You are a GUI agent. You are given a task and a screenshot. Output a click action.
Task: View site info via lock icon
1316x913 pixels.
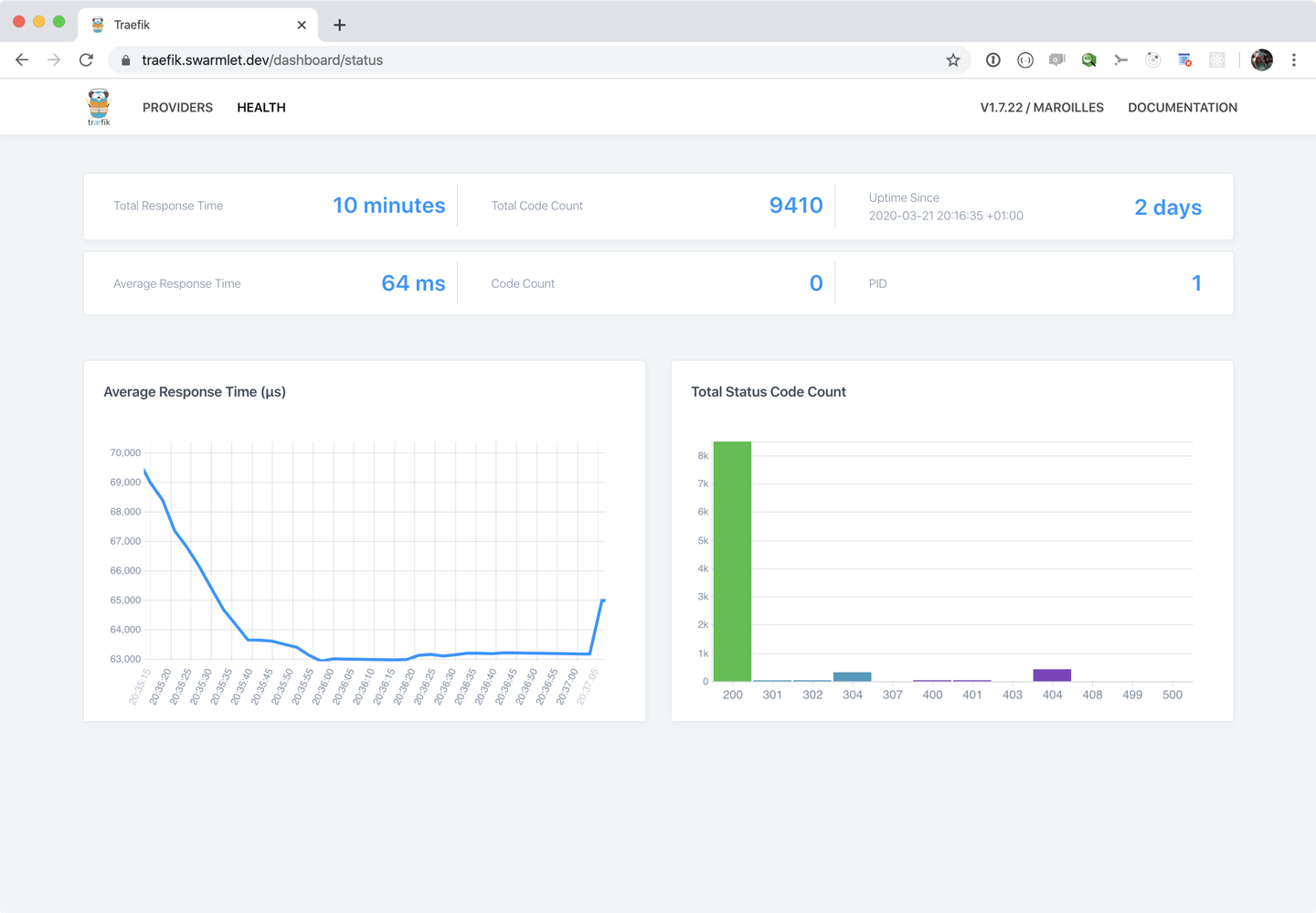126,60
